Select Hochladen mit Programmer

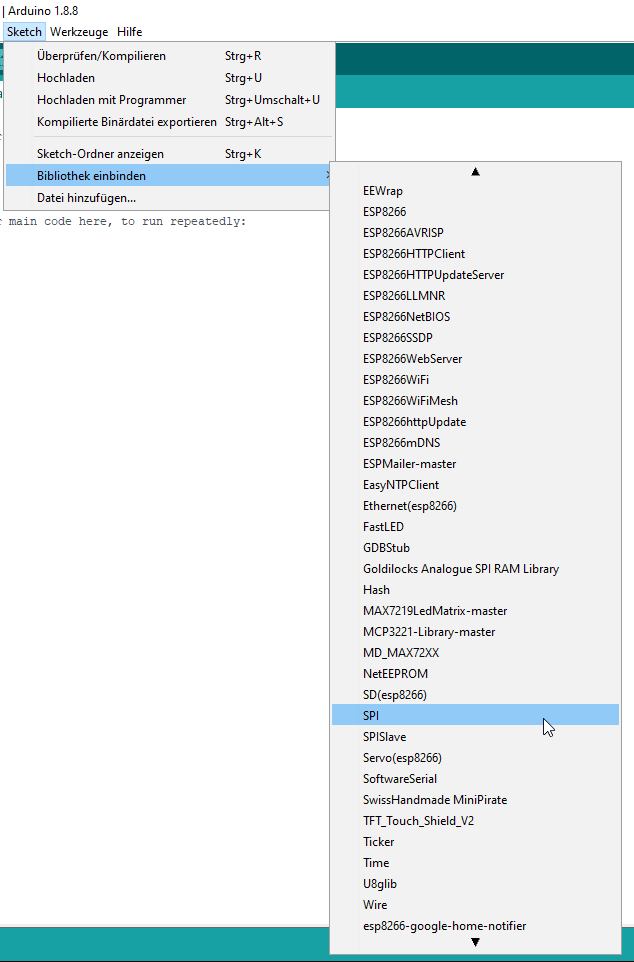(170, 100)
